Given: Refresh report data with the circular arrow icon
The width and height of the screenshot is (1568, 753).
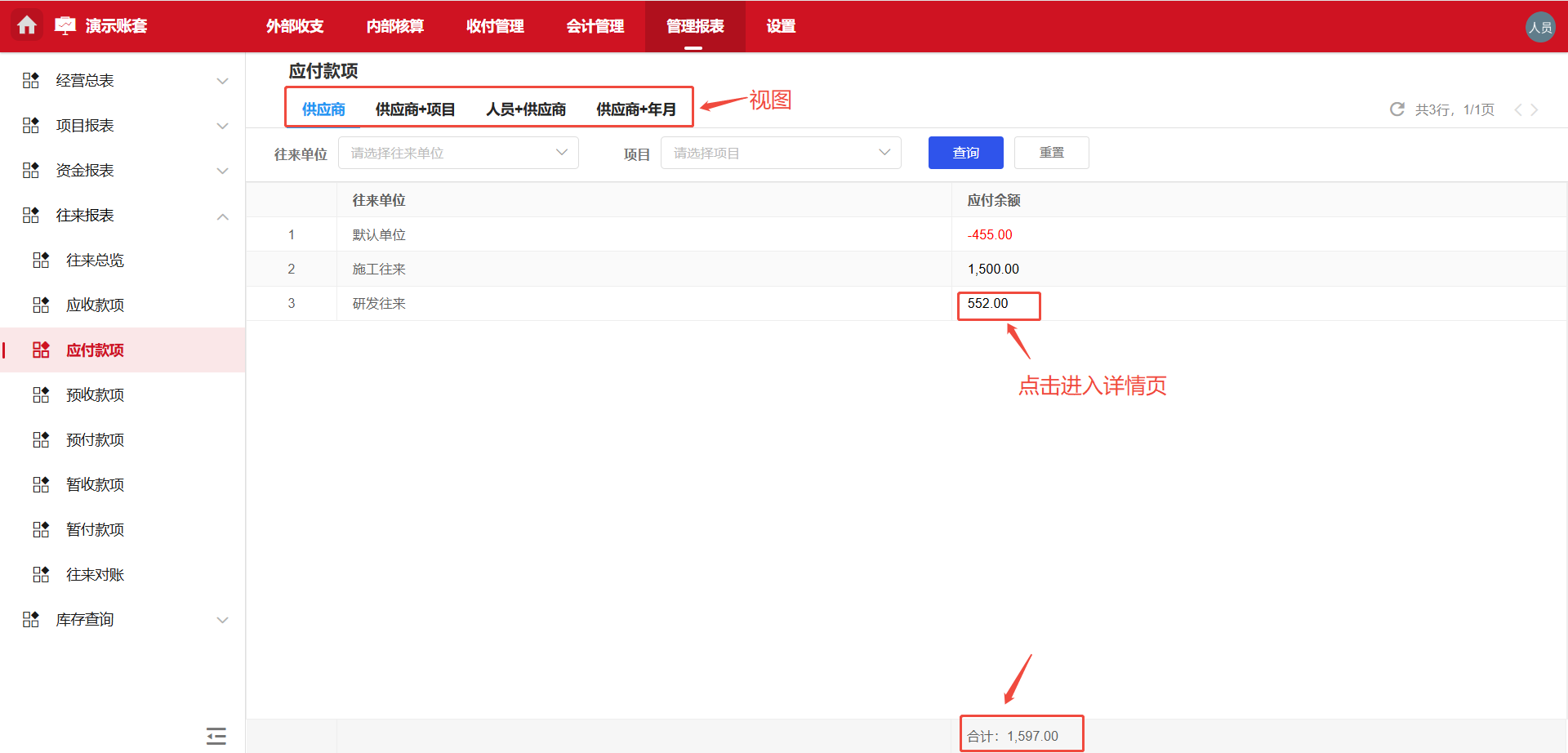Looking at the screenshot, I should pos(1396,109).
